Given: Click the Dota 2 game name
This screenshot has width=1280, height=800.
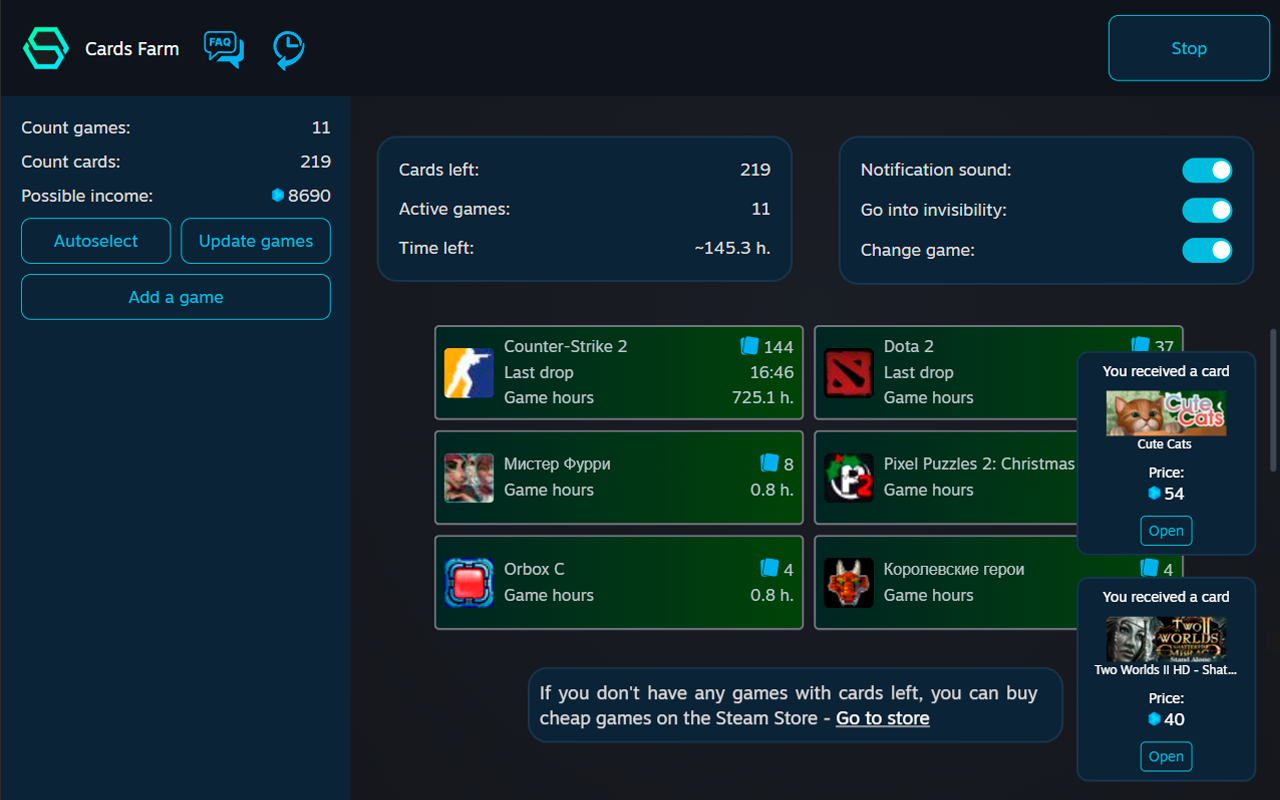Looking at the screenshot, I should (909, 347).
